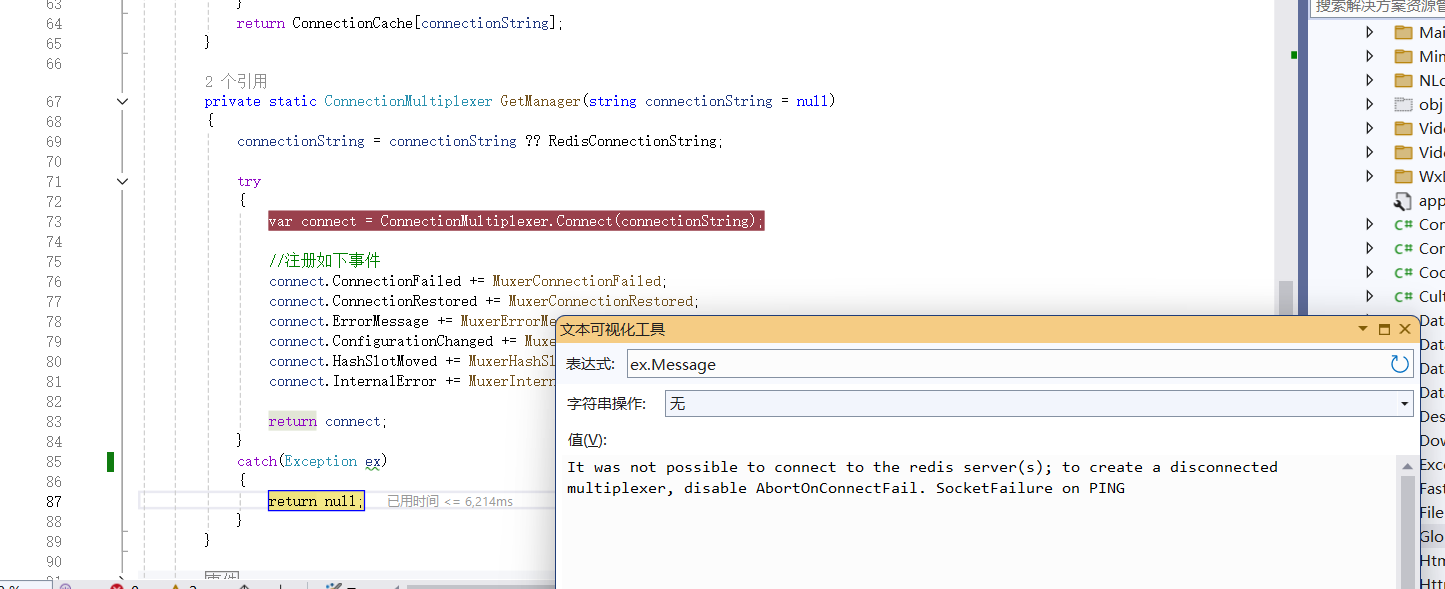This screenshot has width=1445, height=589.
Task: Expand the "NLo" folder node
Action: tap(1370, 80)
